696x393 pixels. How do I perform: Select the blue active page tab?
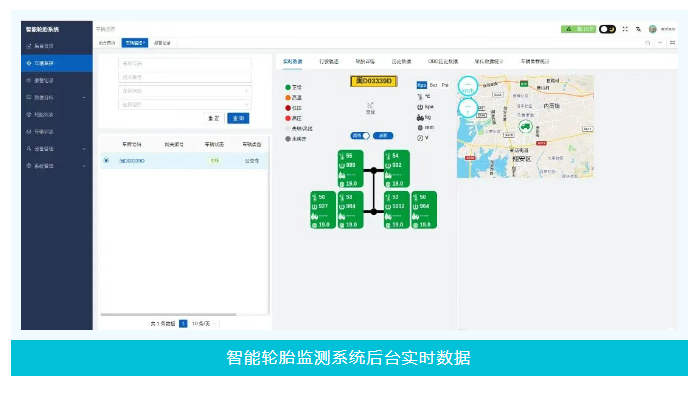click(x=134, y=43)
